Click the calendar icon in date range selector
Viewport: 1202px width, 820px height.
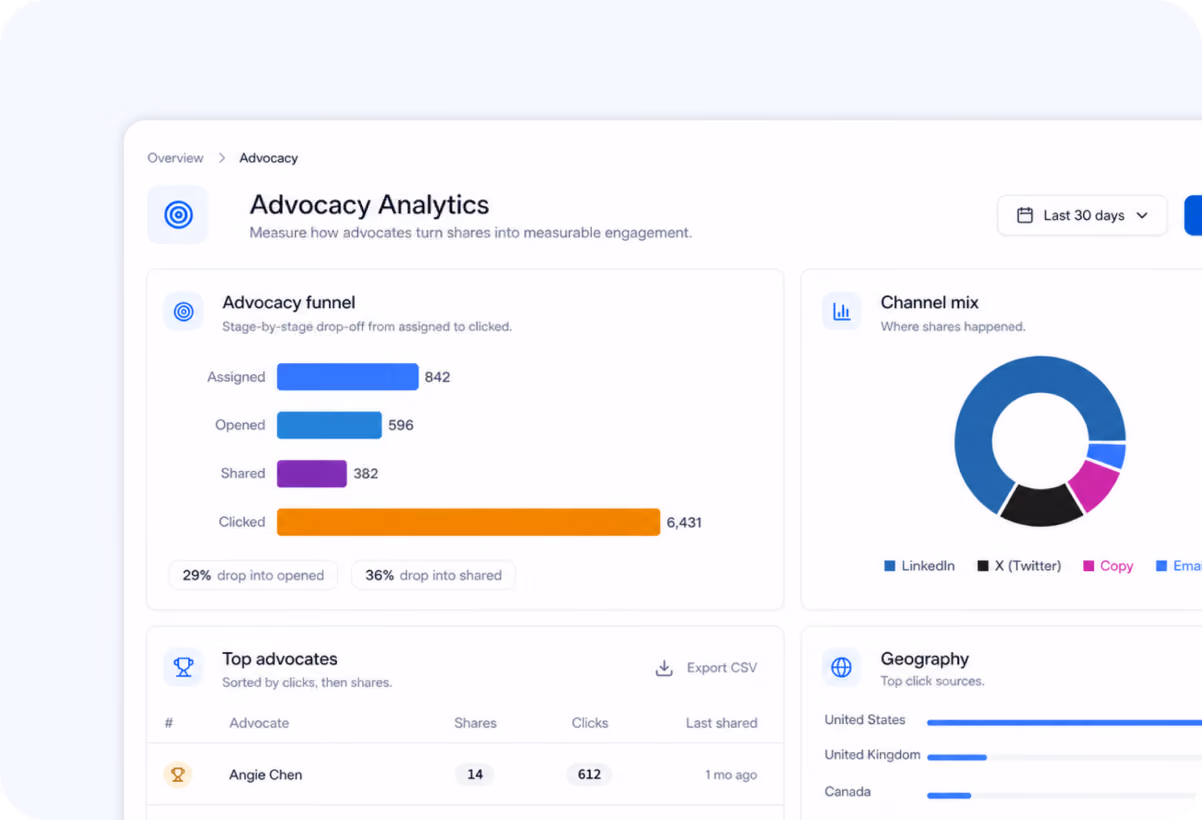(x=1025, y=215)
